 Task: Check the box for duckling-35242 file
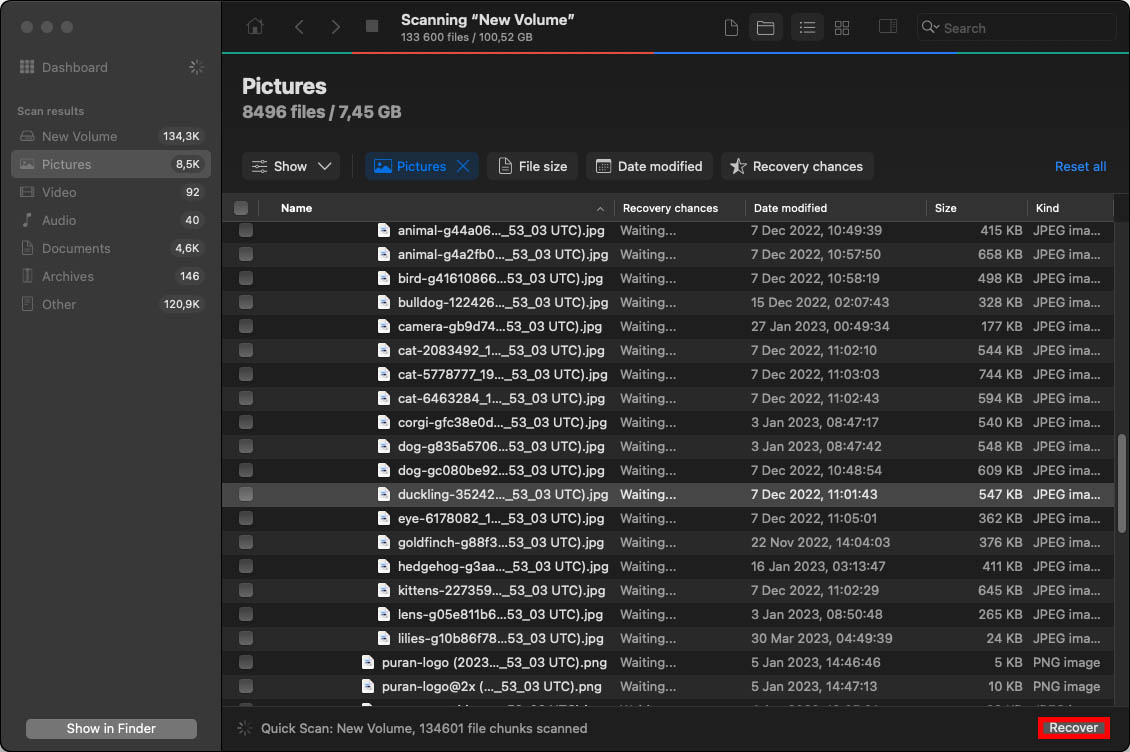click(x=246, y=494)
